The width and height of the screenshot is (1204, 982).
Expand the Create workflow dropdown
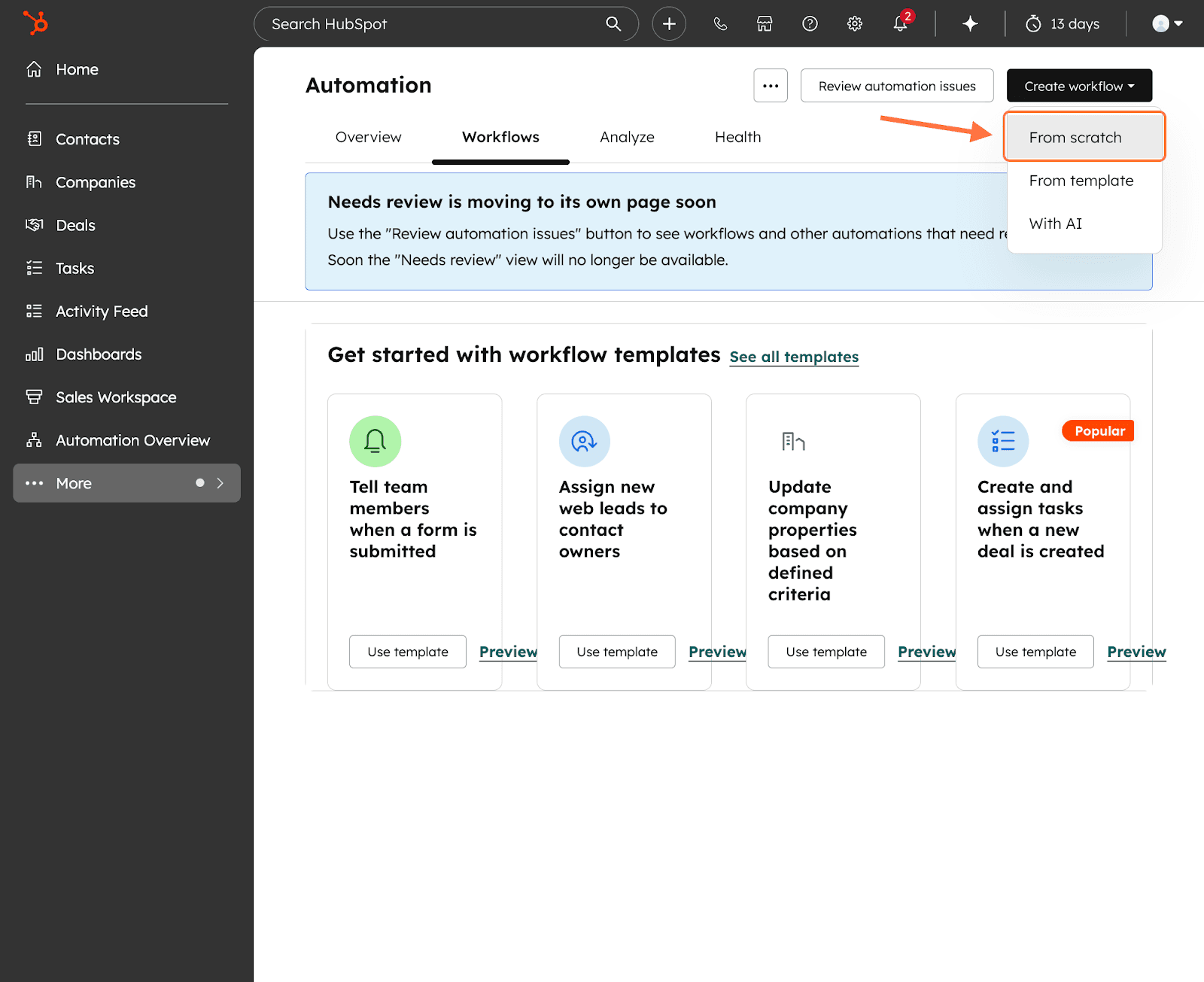(1079, 86)
